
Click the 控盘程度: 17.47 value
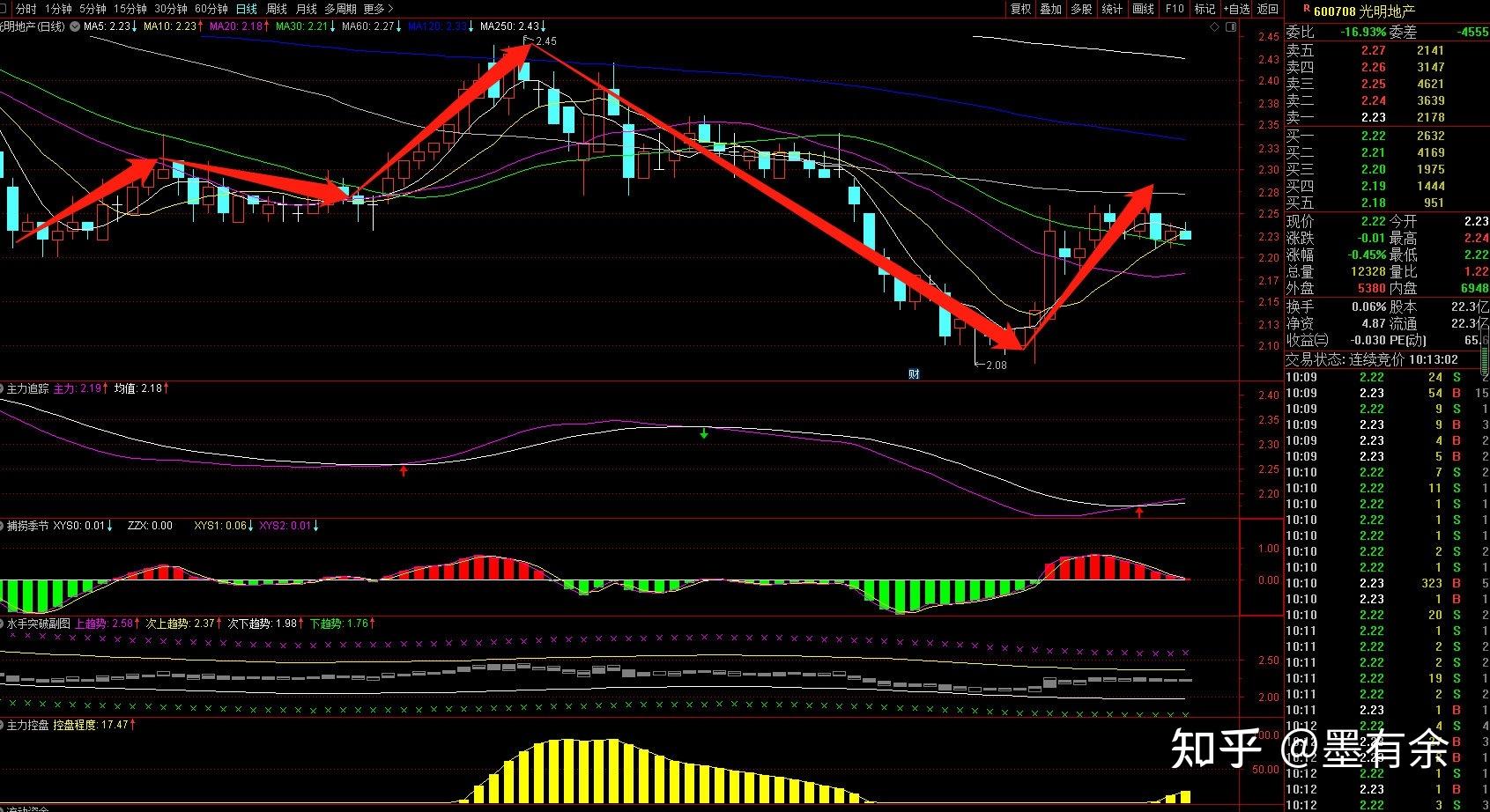click(x=93, y=725)
